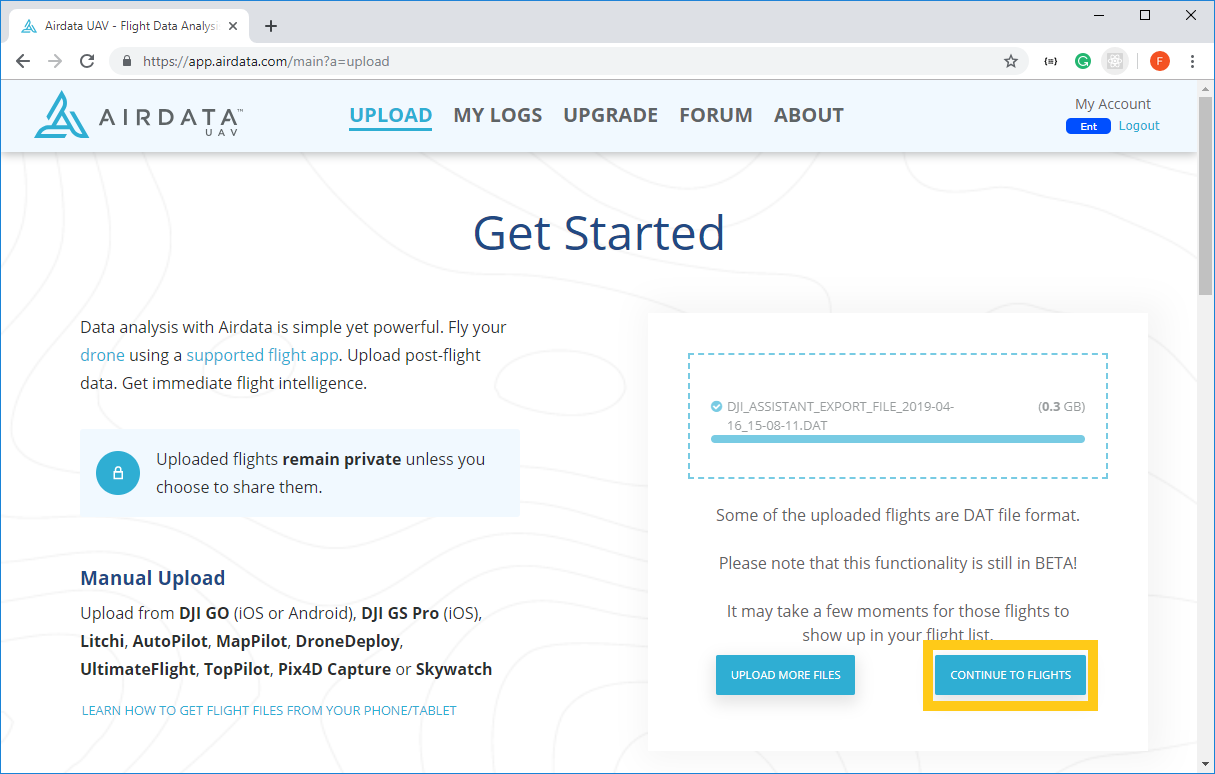The image size is (1215, 774).
Task: Minimize the Chrome window
Action: tap(1099, 15)
